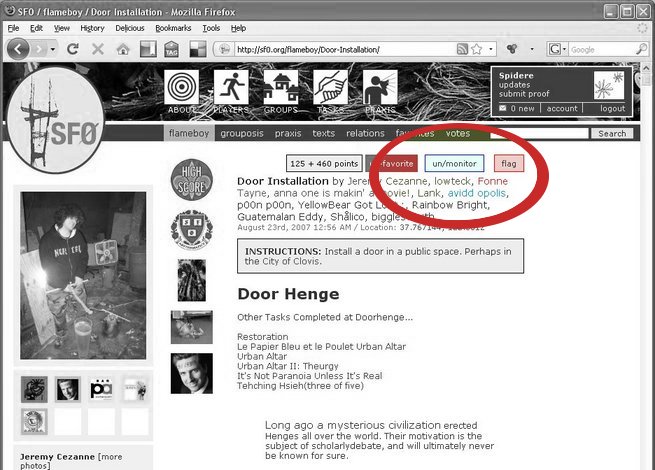Switch to the grouposis tab

(242, 133)
